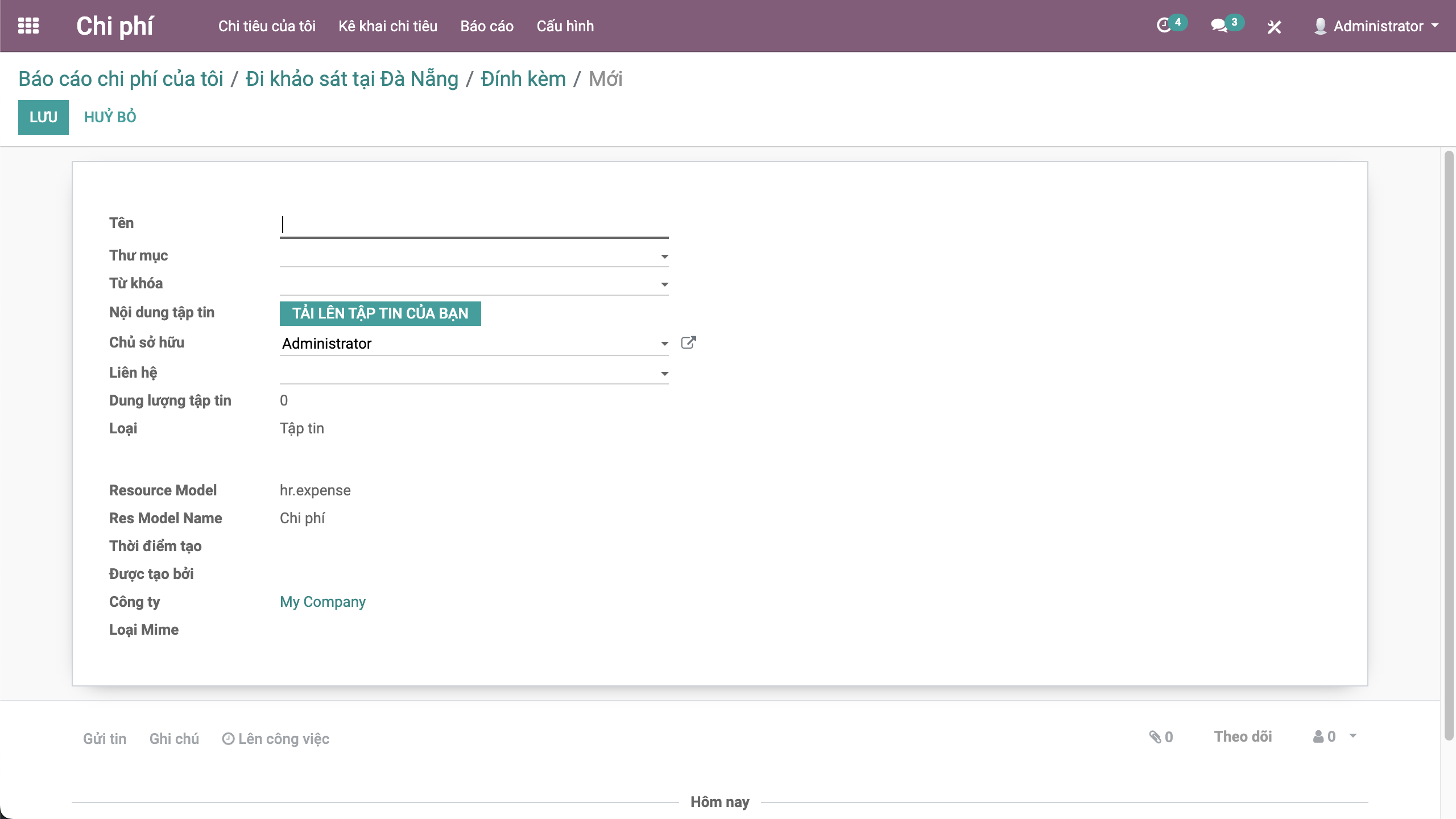Viewport: 1456px width, 819px height.
Task: Expand the Chủ sở hữu dropdown arrow
Action: pos(664,344)
